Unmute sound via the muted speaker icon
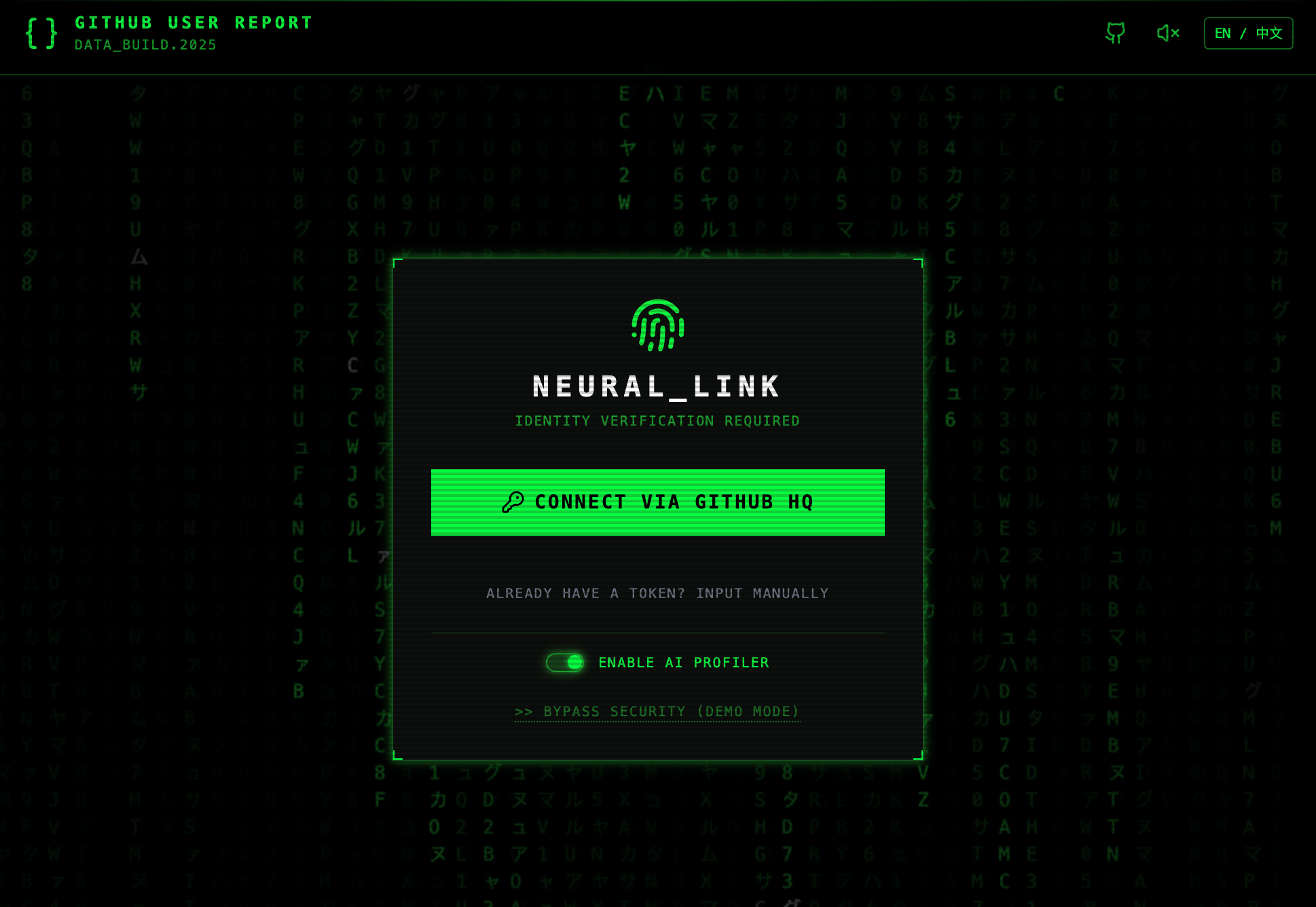Screen dimensions: 1316x907 tap(1168, 33)
